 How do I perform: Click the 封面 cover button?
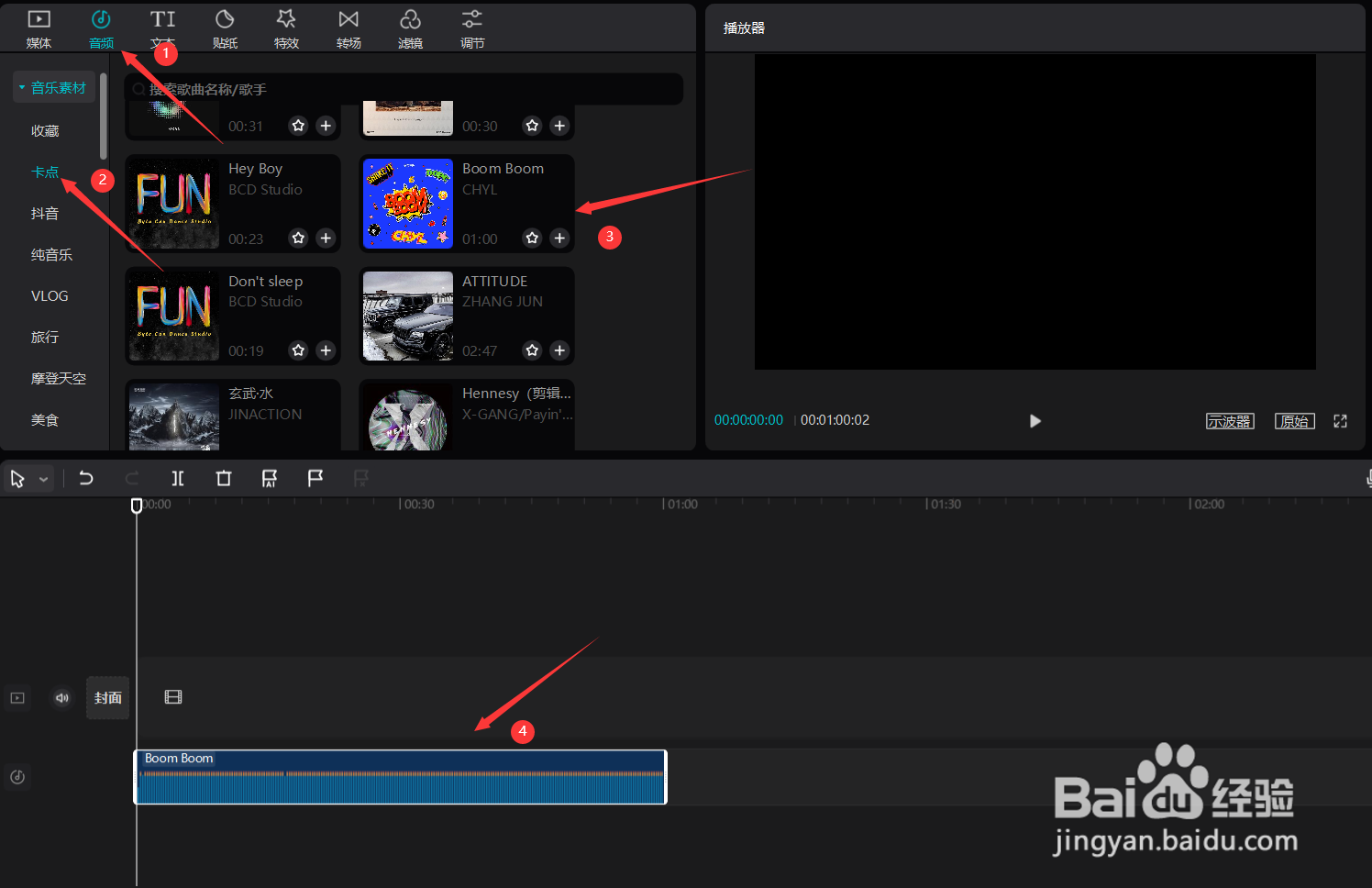tap(108, 698)
